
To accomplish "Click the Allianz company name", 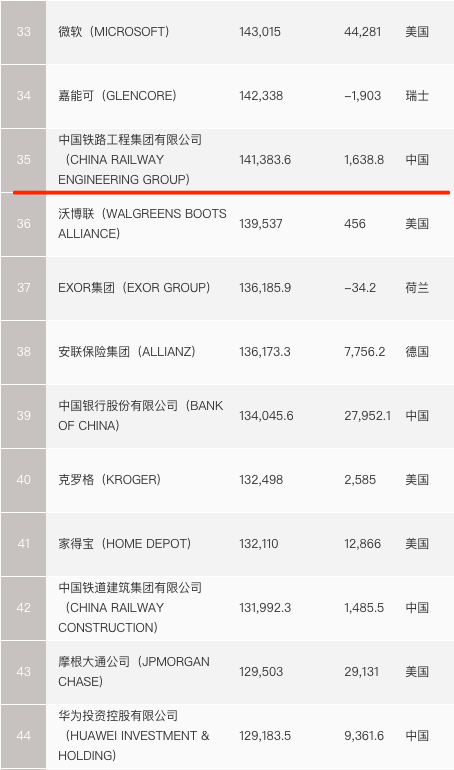I will tap(127, 352).
